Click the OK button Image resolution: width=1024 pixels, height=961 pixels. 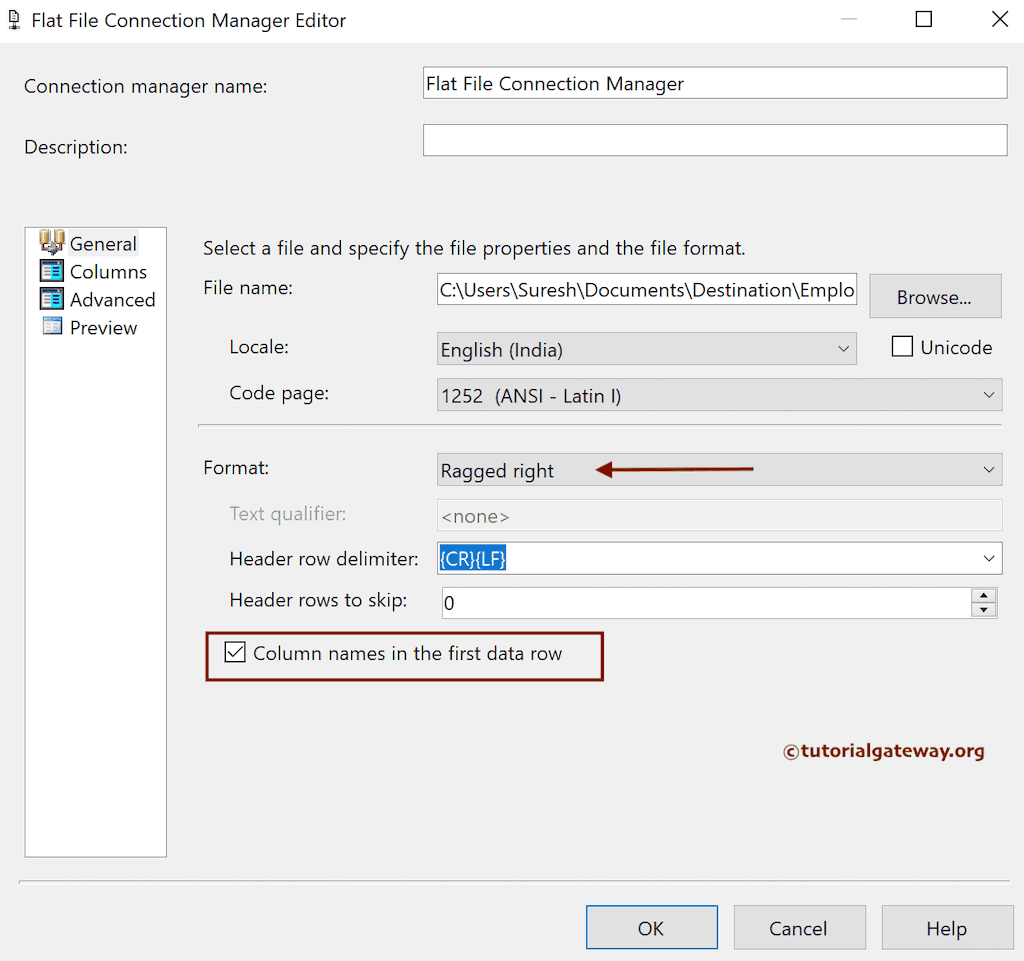coord(651,928)
